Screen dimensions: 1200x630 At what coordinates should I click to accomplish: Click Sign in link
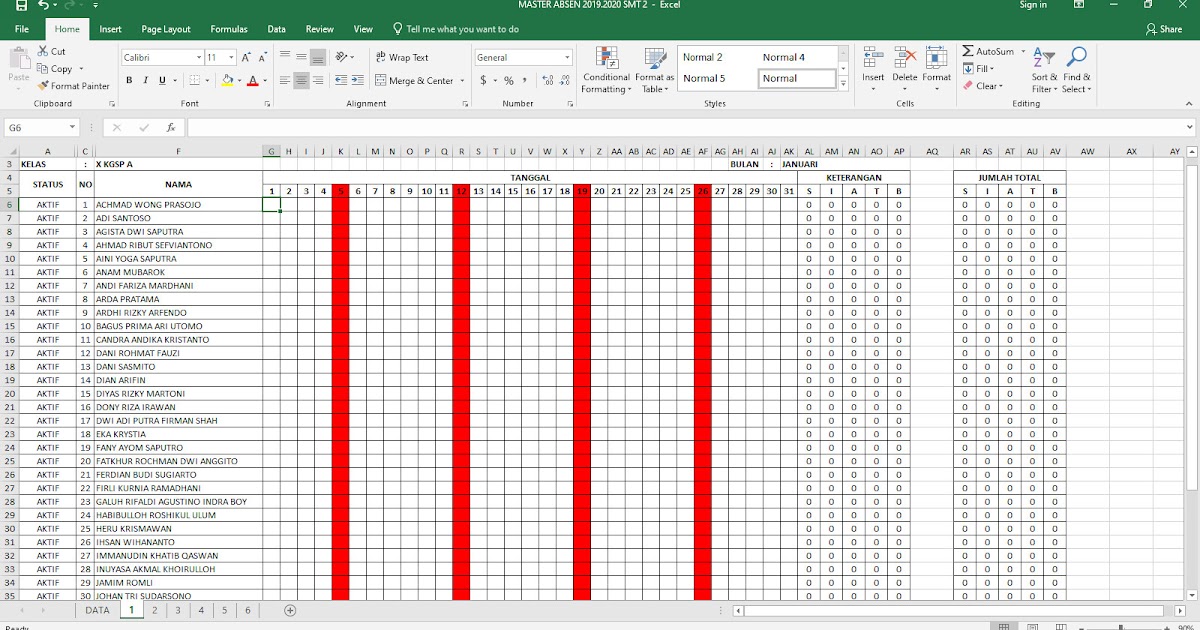(x=1033, y=5)
